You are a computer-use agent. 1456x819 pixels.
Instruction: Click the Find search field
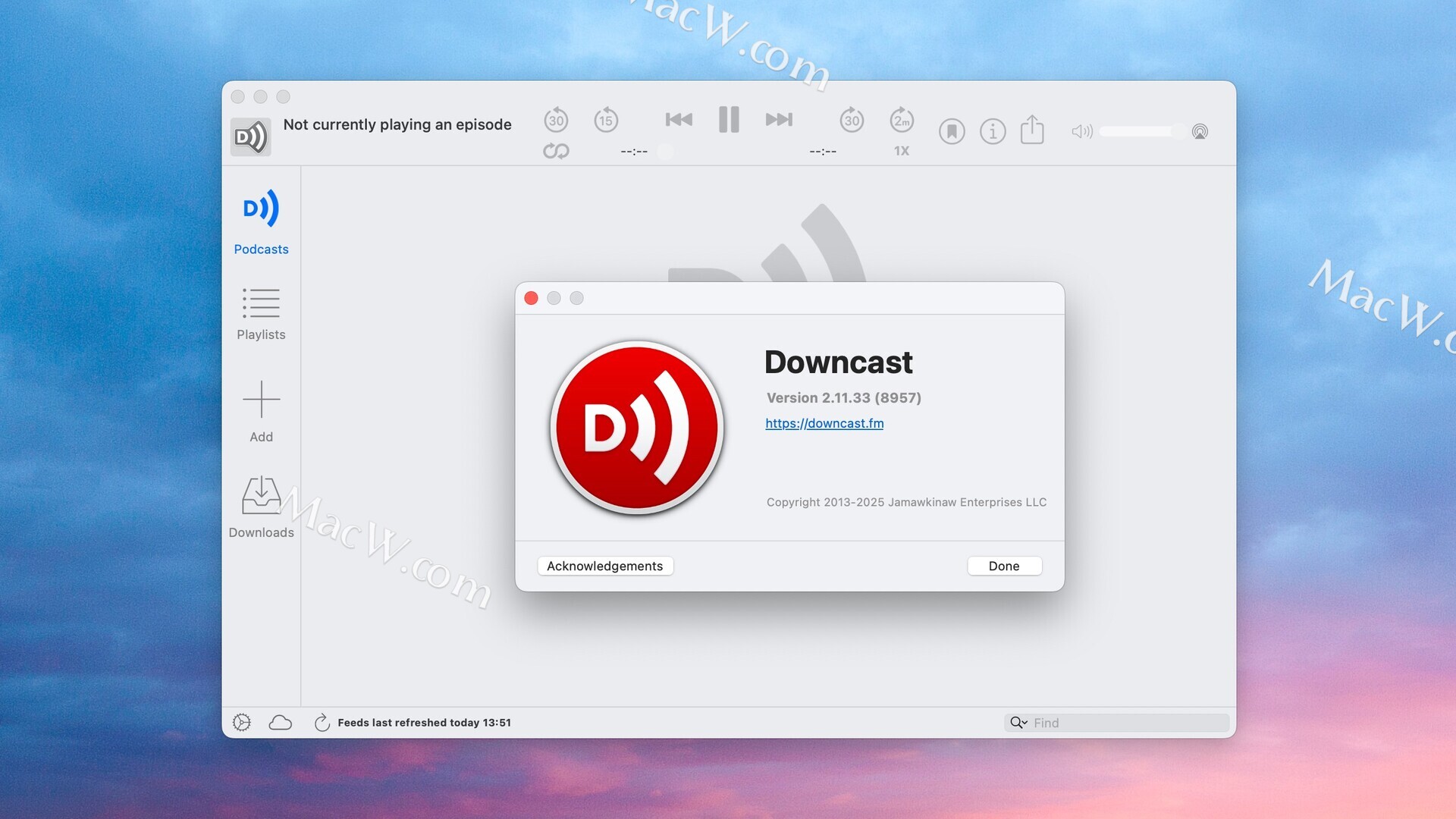click(x=1116, y=723)
